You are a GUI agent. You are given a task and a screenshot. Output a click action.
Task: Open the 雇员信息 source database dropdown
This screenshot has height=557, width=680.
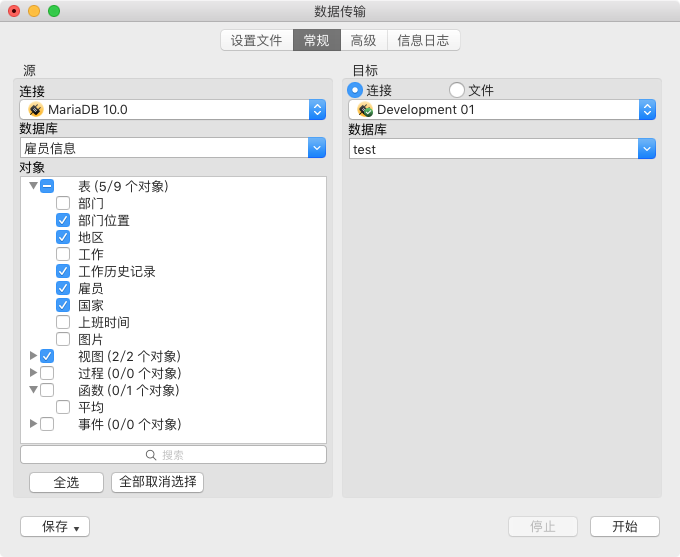(317, 148)
